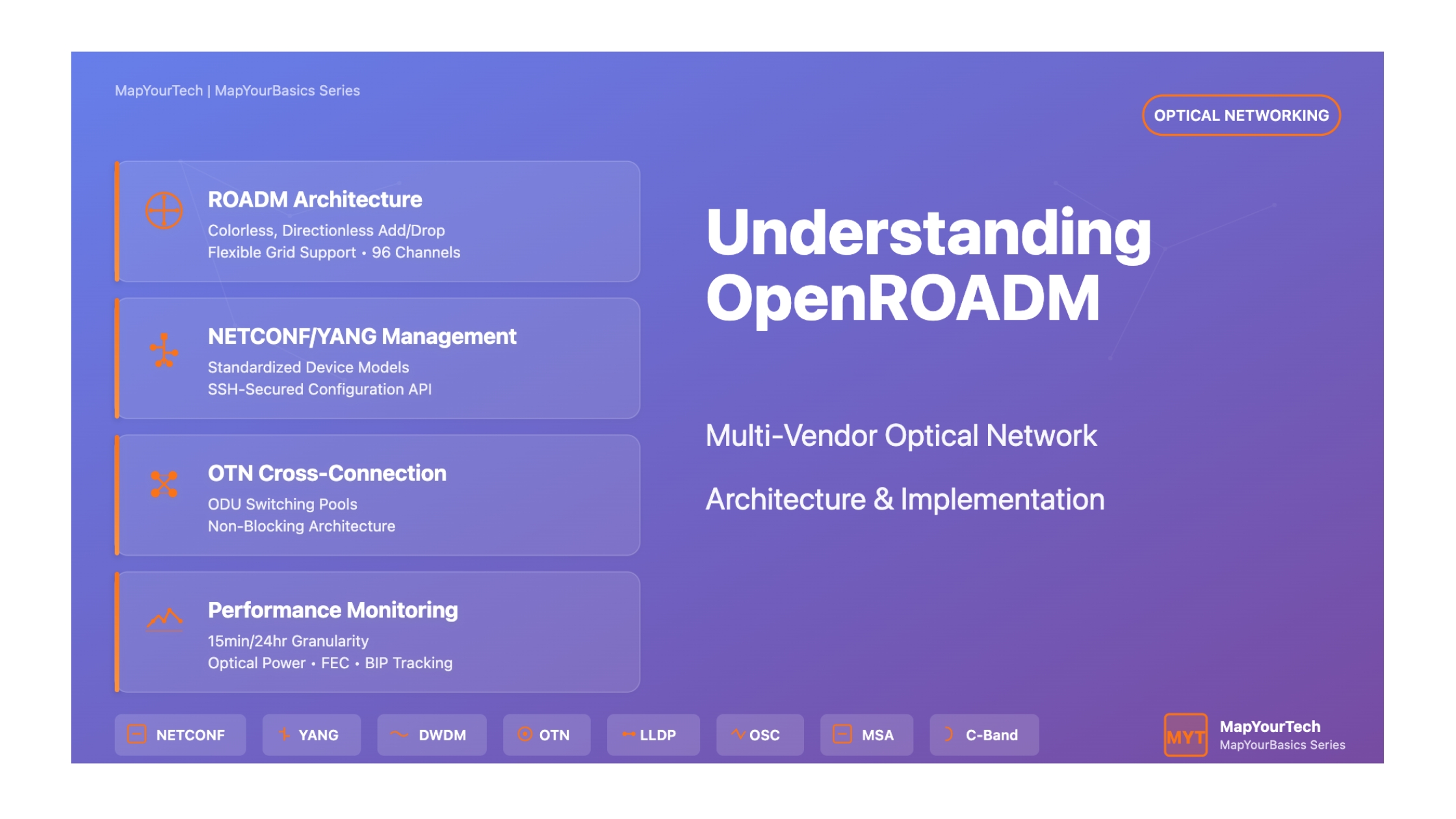Select the LLDP tag chip
Image resolution: width=1456 pixels, height=819 pixels.
tap(653, 735)
